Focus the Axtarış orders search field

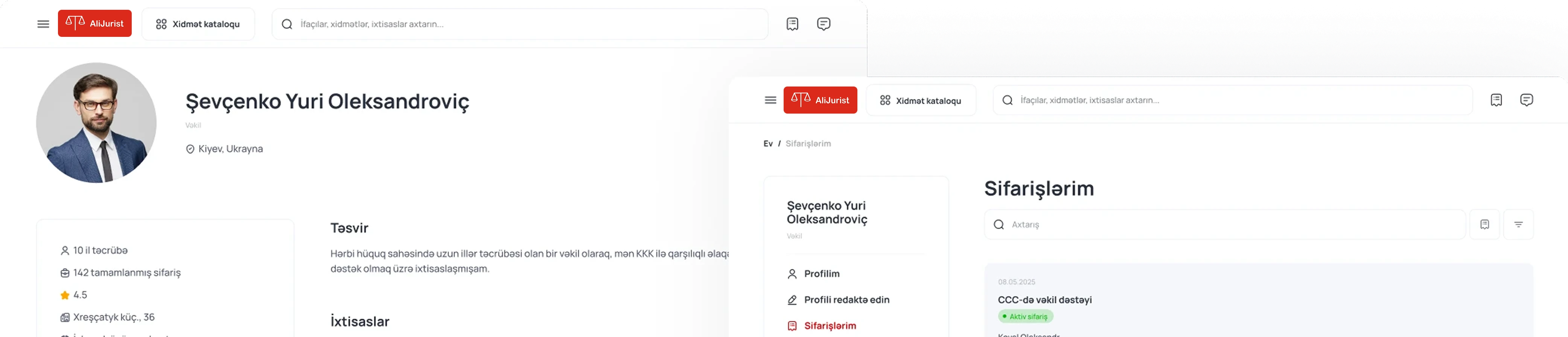(1225, 225)
